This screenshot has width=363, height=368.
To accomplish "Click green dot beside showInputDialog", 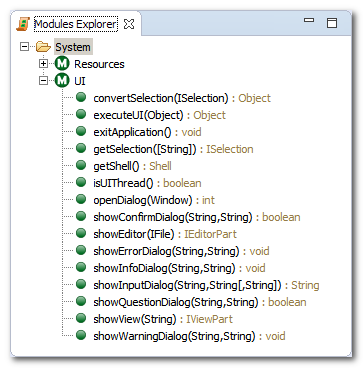I will (81, 284).
